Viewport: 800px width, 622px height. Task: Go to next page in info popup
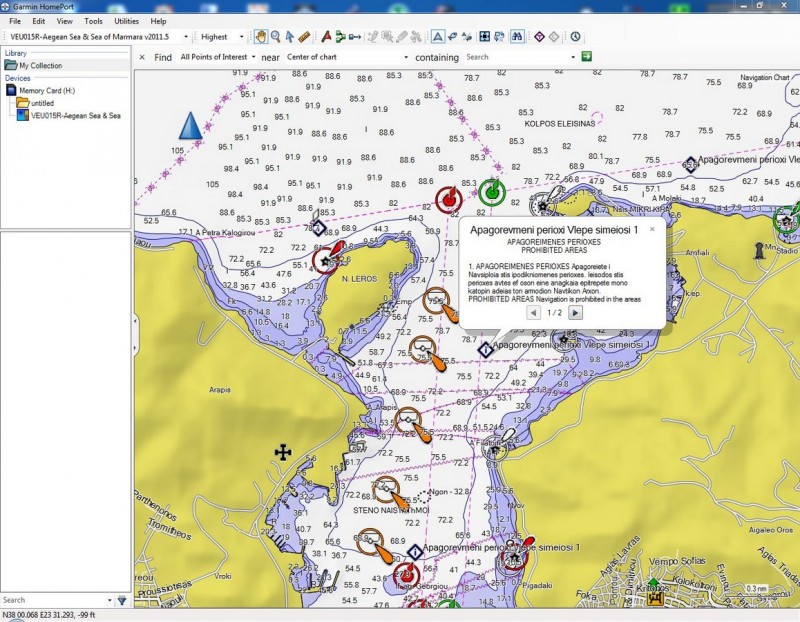(x=576, y=313)
